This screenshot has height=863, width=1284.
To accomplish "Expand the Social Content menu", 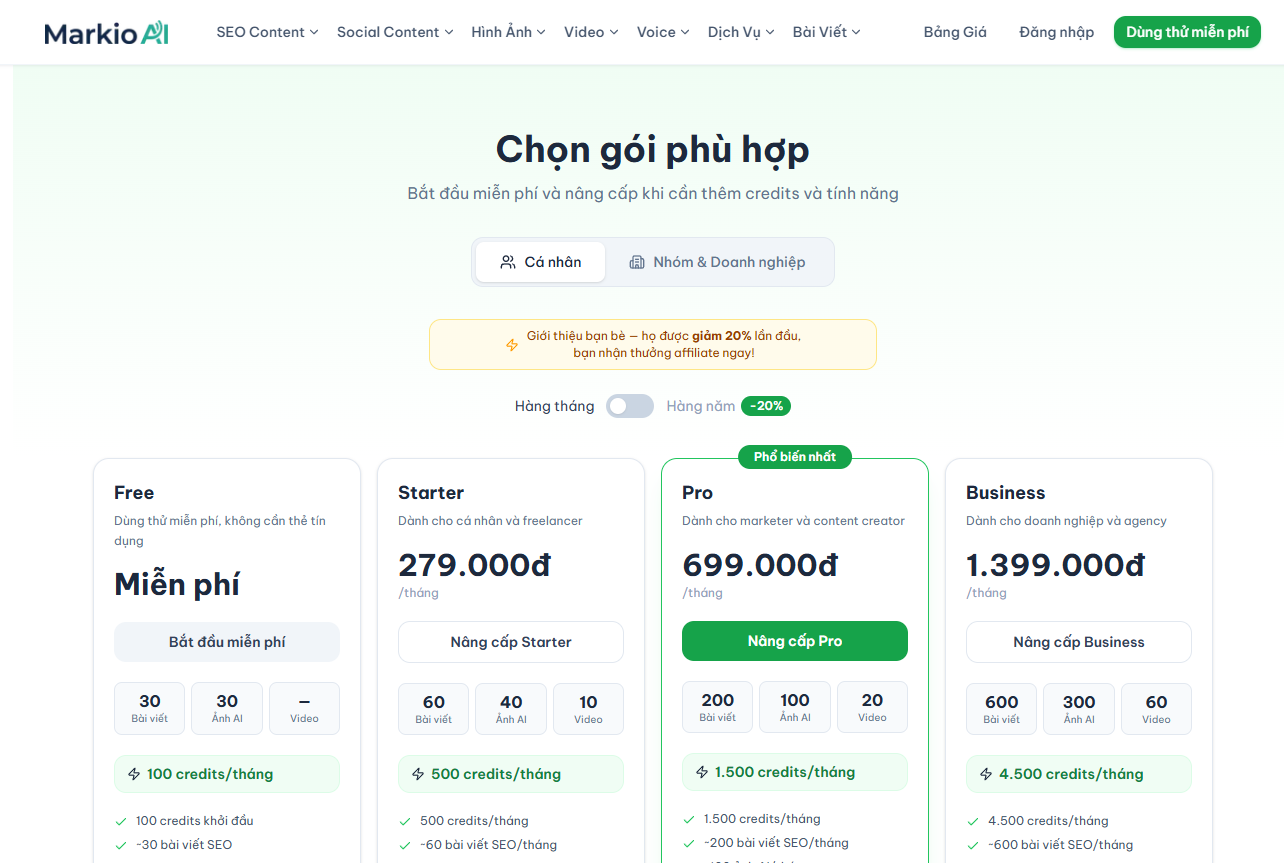I will (395, 32).
